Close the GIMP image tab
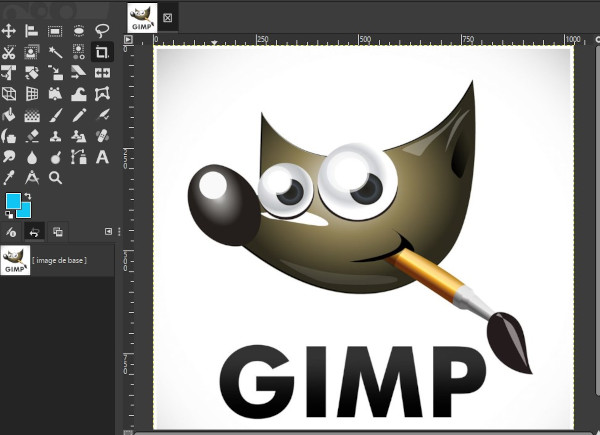The height and width of the screenshot is (435, 600). (168, 18)
